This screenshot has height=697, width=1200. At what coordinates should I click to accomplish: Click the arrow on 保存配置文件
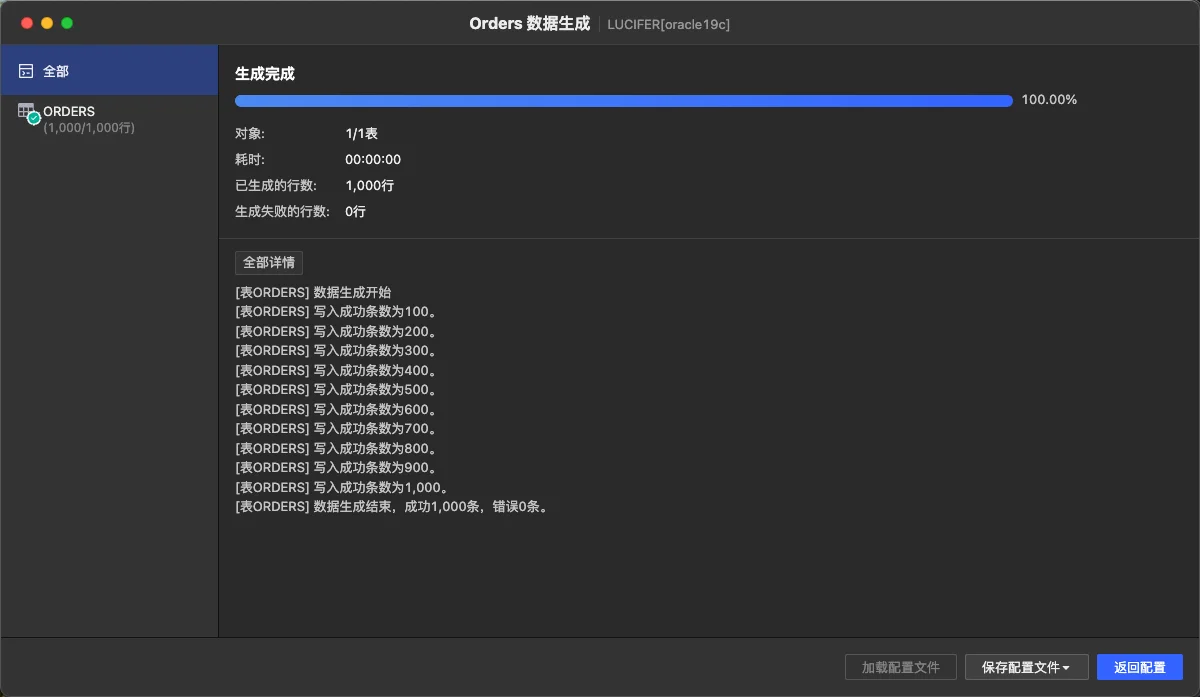[1067, 668]
